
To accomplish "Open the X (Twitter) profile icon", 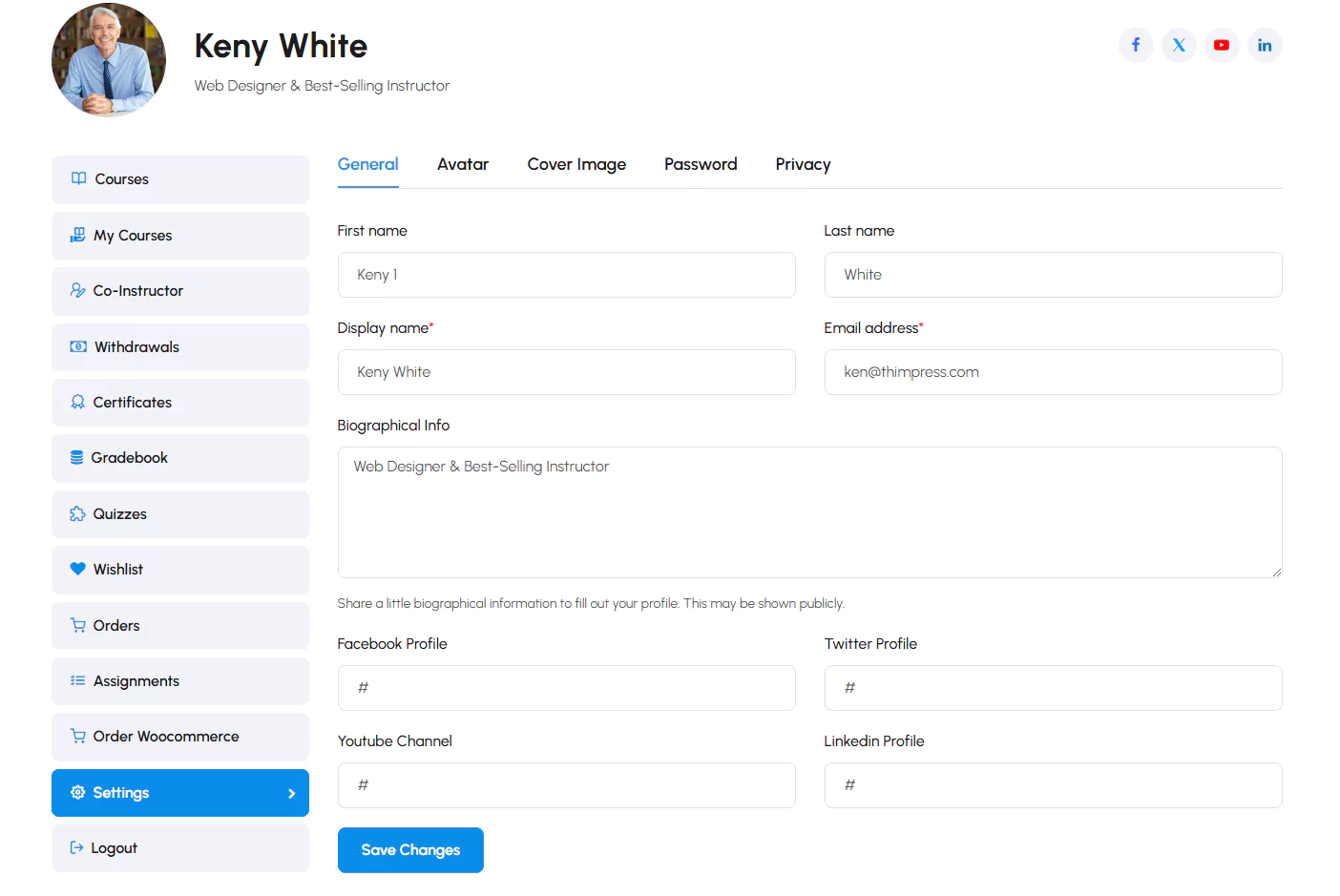I will click(1179, 45).
